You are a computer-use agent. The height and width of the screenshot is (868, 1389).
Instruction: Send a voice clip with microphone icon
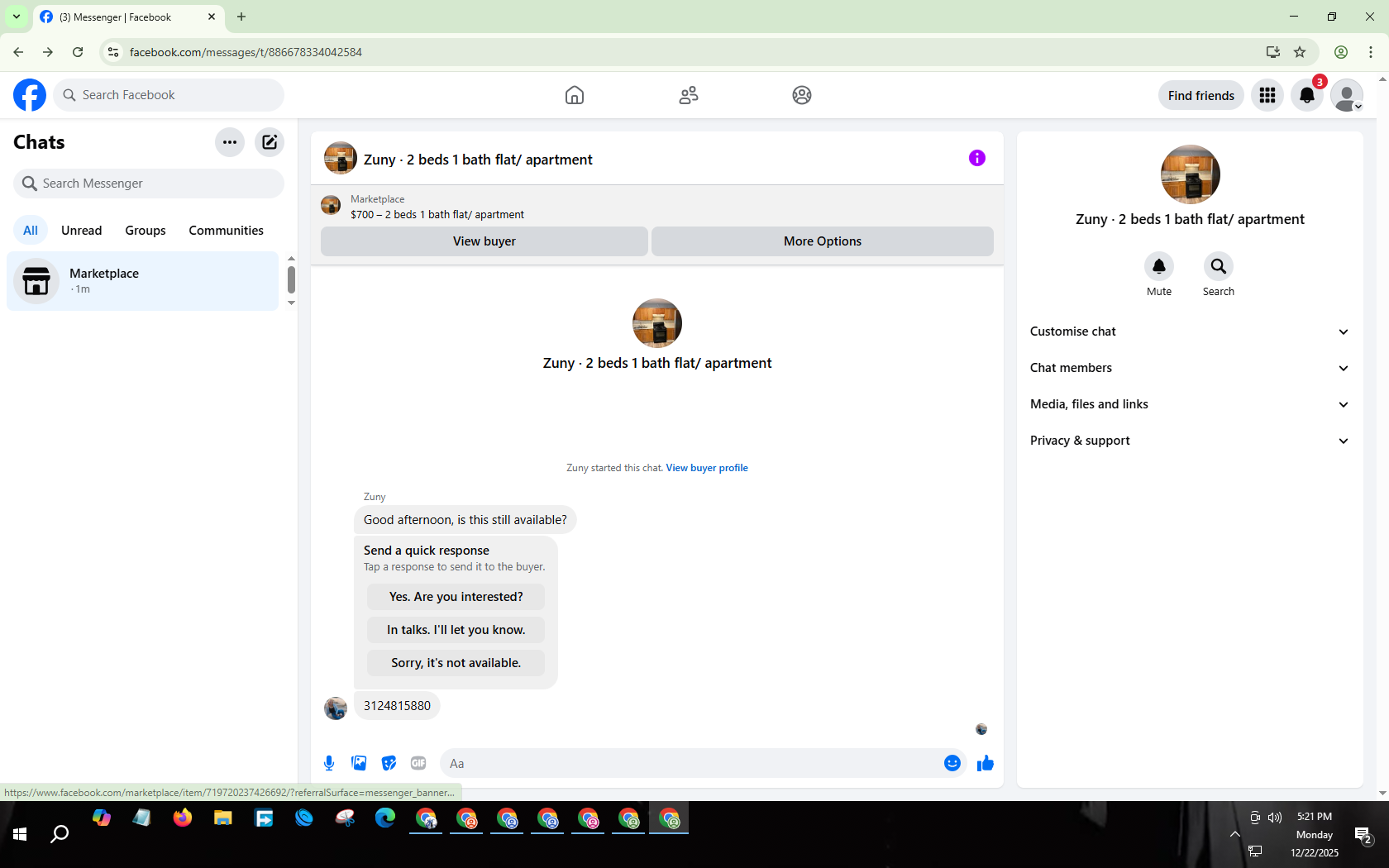click(x=329, y=763)
